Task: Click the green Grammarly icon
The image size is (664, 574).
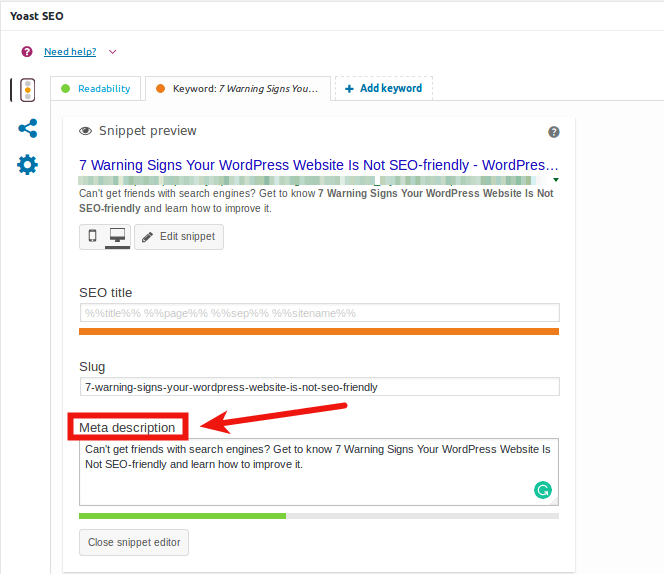Action: click(542, 490)
